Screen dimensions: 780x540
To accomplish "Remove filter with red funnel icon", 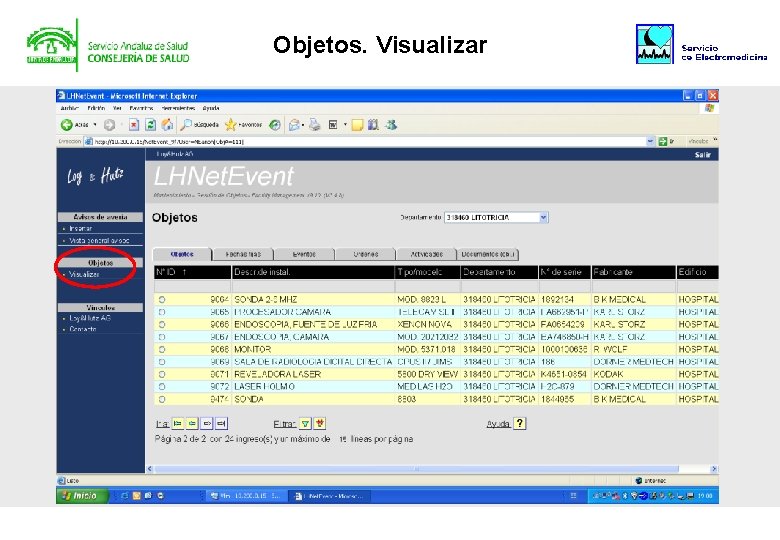I will pos(320,424).
